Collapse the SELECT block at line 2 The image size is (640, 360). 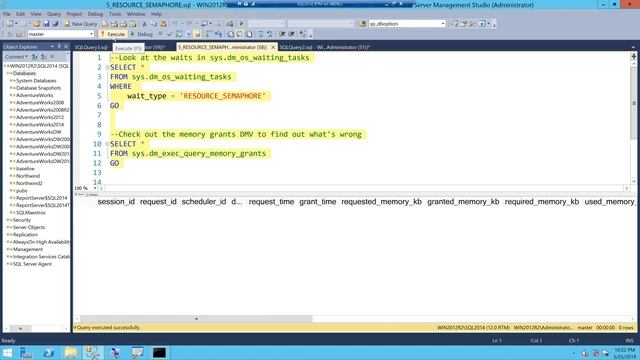(107, 67)
